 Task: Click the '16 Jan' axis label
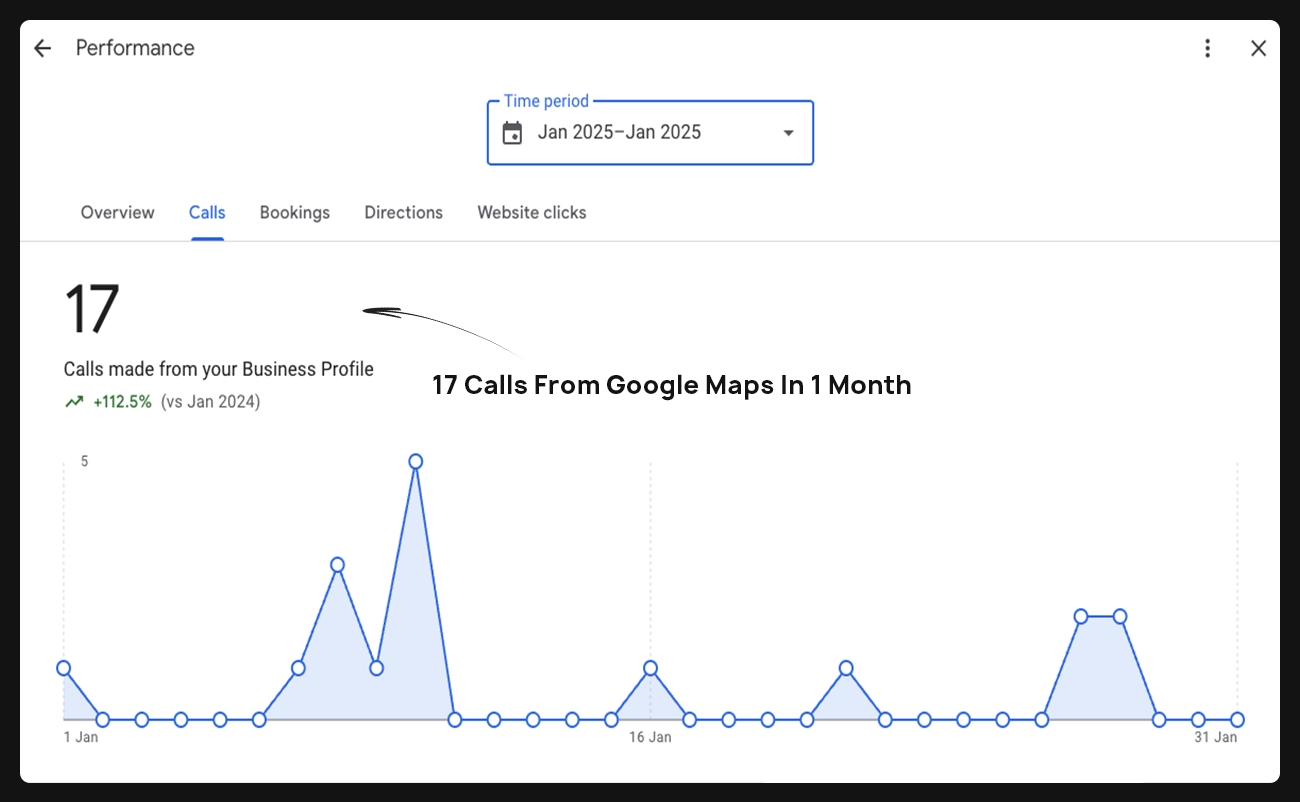[650, 737]
